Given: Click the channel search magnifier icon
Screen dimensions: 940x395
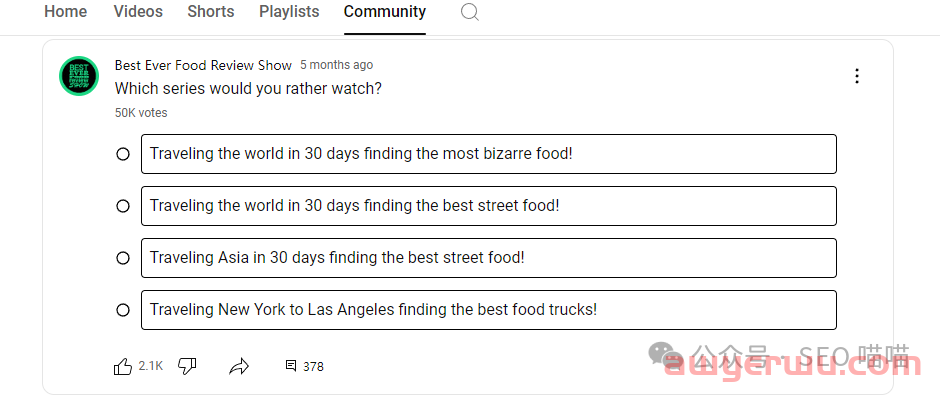Looking at the screenshot, I should pos(469,12).
